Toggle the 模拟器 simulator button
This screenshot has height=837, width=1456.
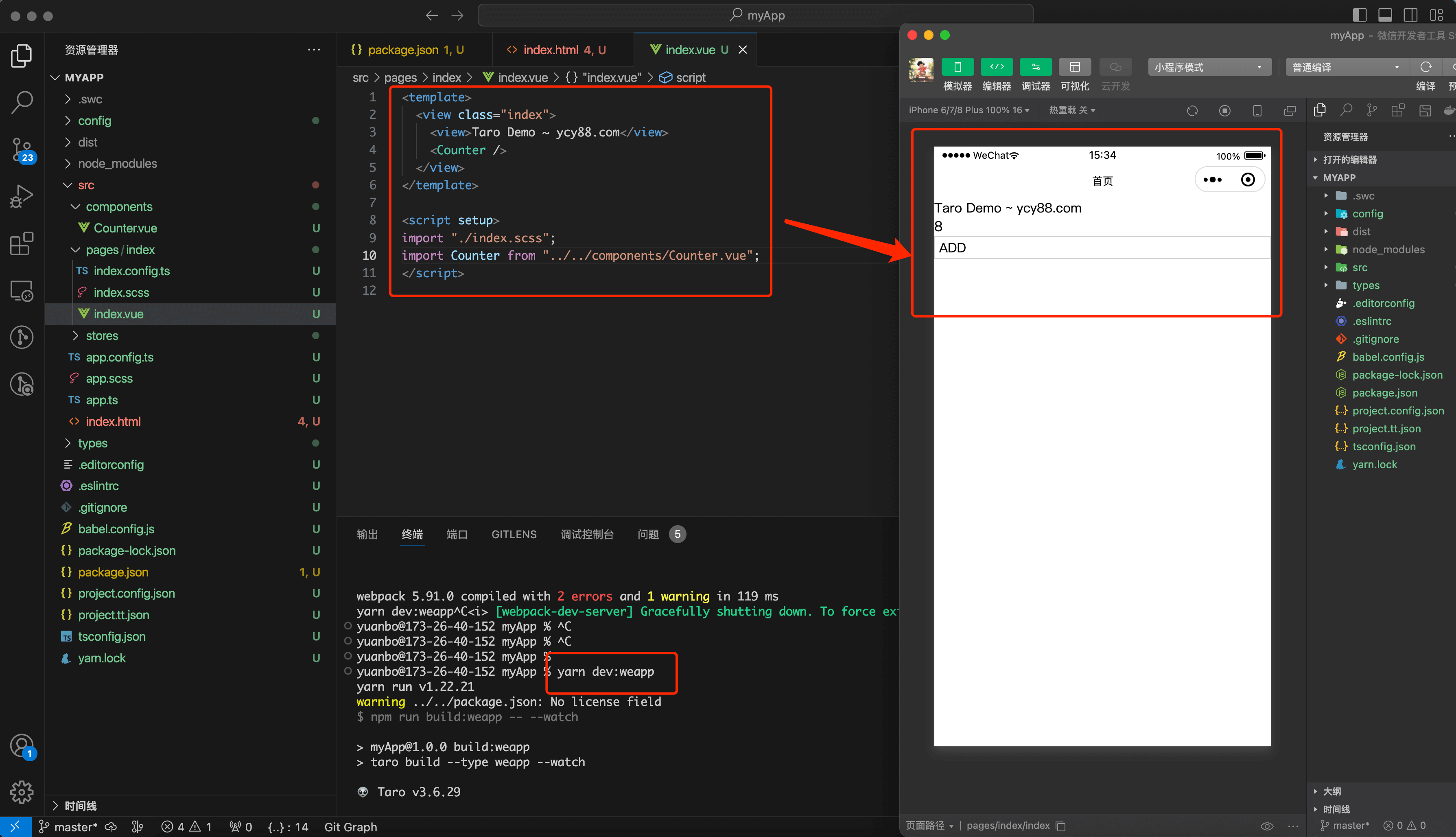pyautogui.click(x=957, y=67)
